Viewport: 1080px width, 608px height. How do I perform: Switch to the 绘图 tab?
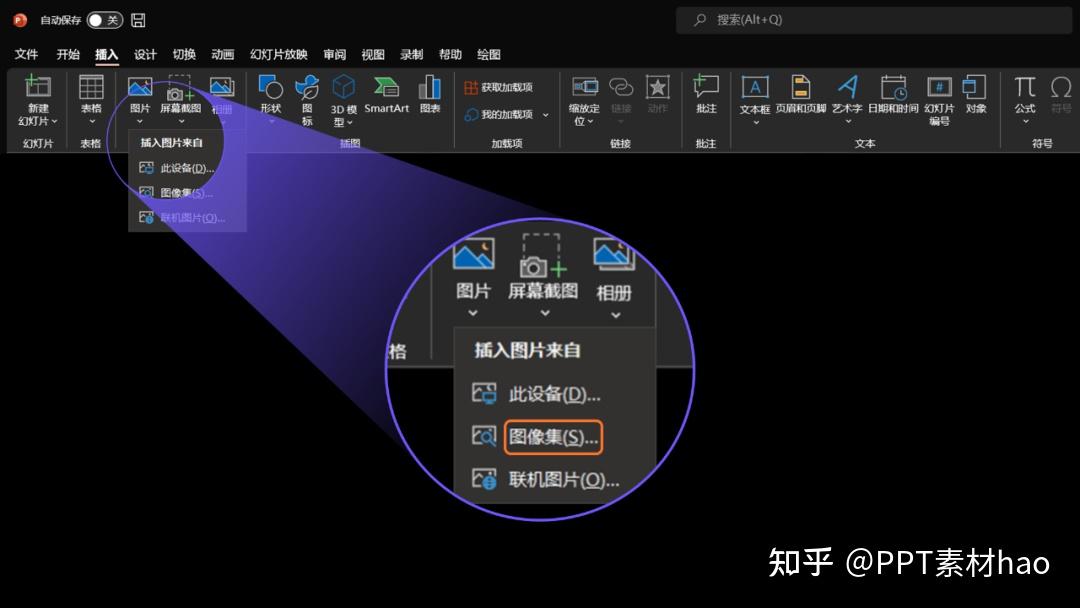[489, 54]
